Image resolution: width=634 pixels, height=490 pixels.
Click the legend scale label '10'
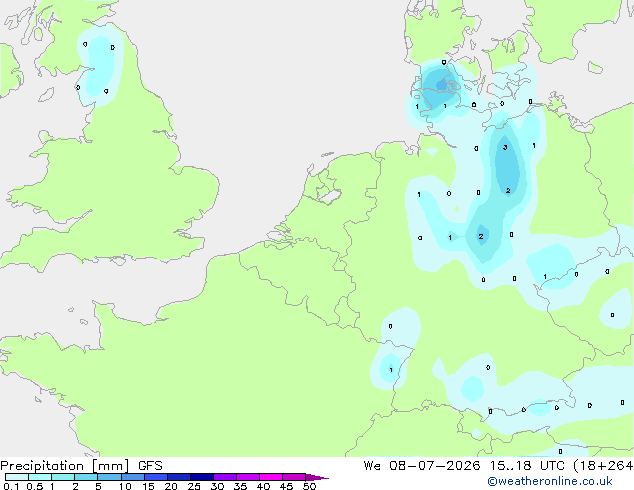pos(125,486)
